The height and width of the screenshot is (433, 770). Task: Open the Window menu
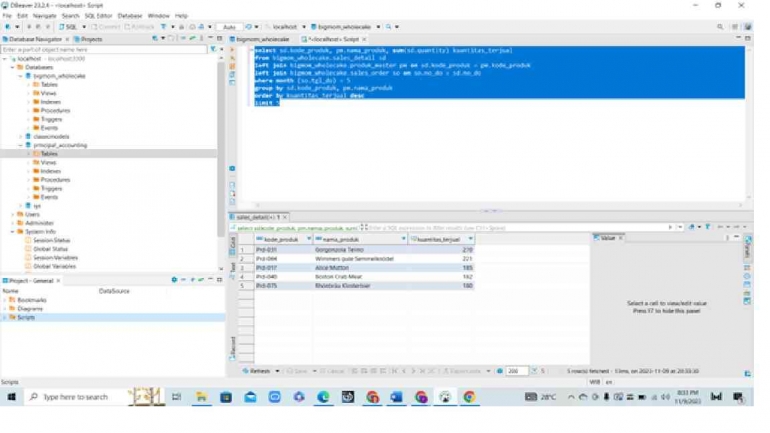pyautogui.click(x=158, y=16)
